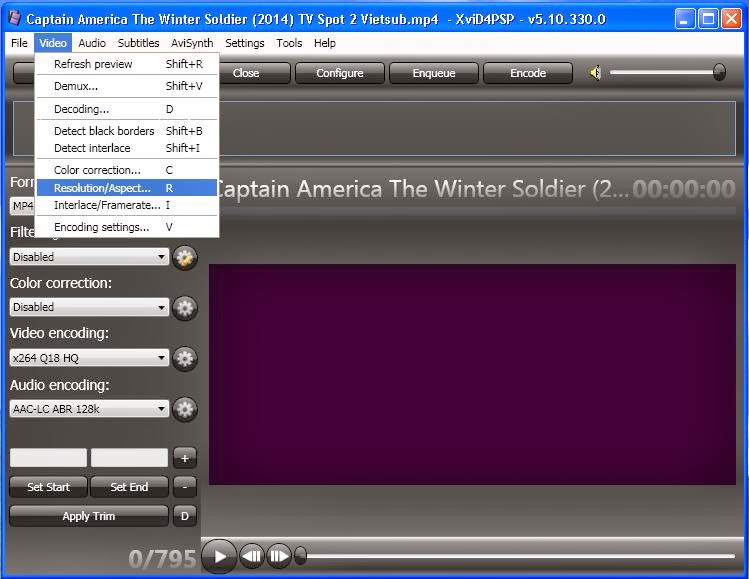Open the AAC-LC ABR 128k audio dropdown

point(89,409)
